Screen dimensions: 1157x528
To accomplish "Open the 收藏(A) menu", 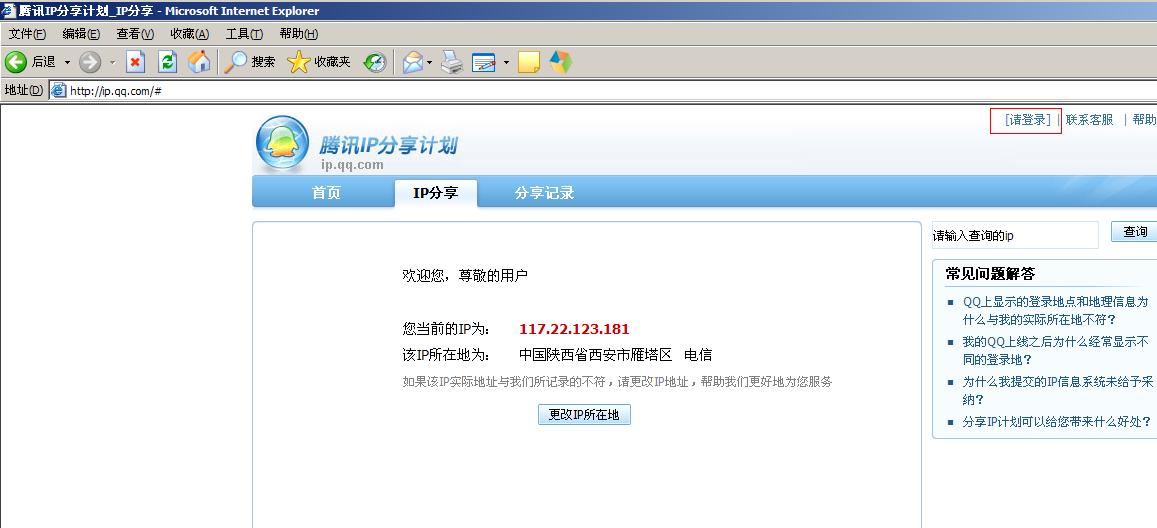I will [190, 34].
